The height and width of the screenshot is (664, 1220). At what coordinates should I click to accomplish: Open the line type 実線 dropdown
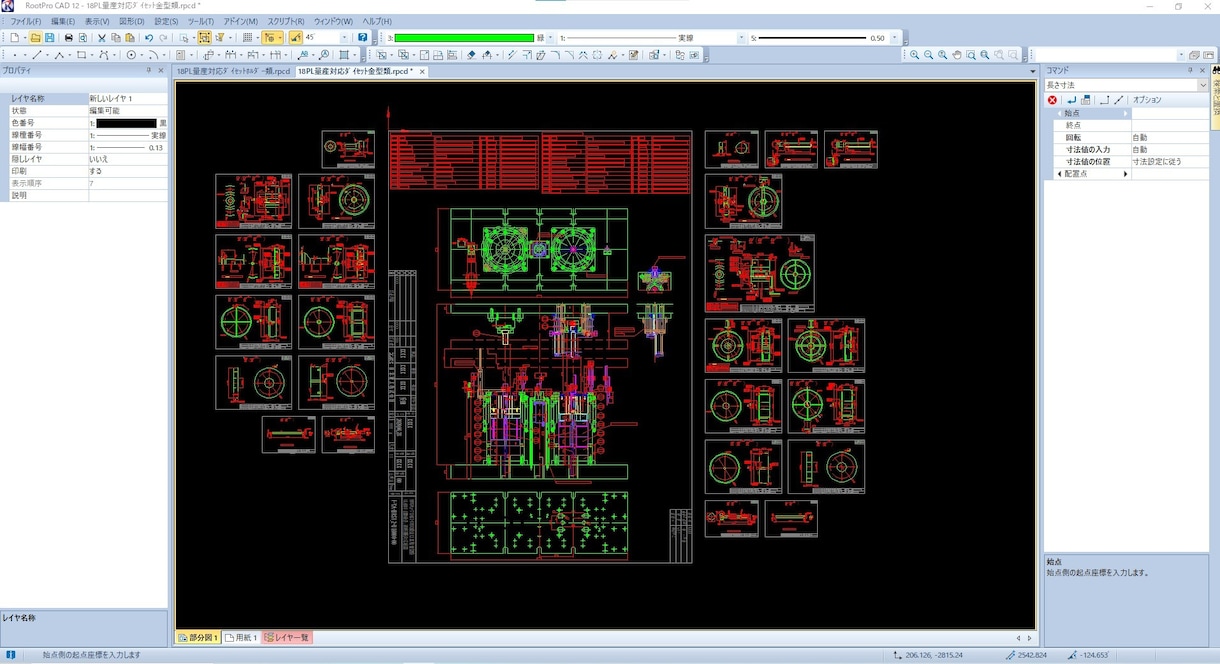pos(742,38)
